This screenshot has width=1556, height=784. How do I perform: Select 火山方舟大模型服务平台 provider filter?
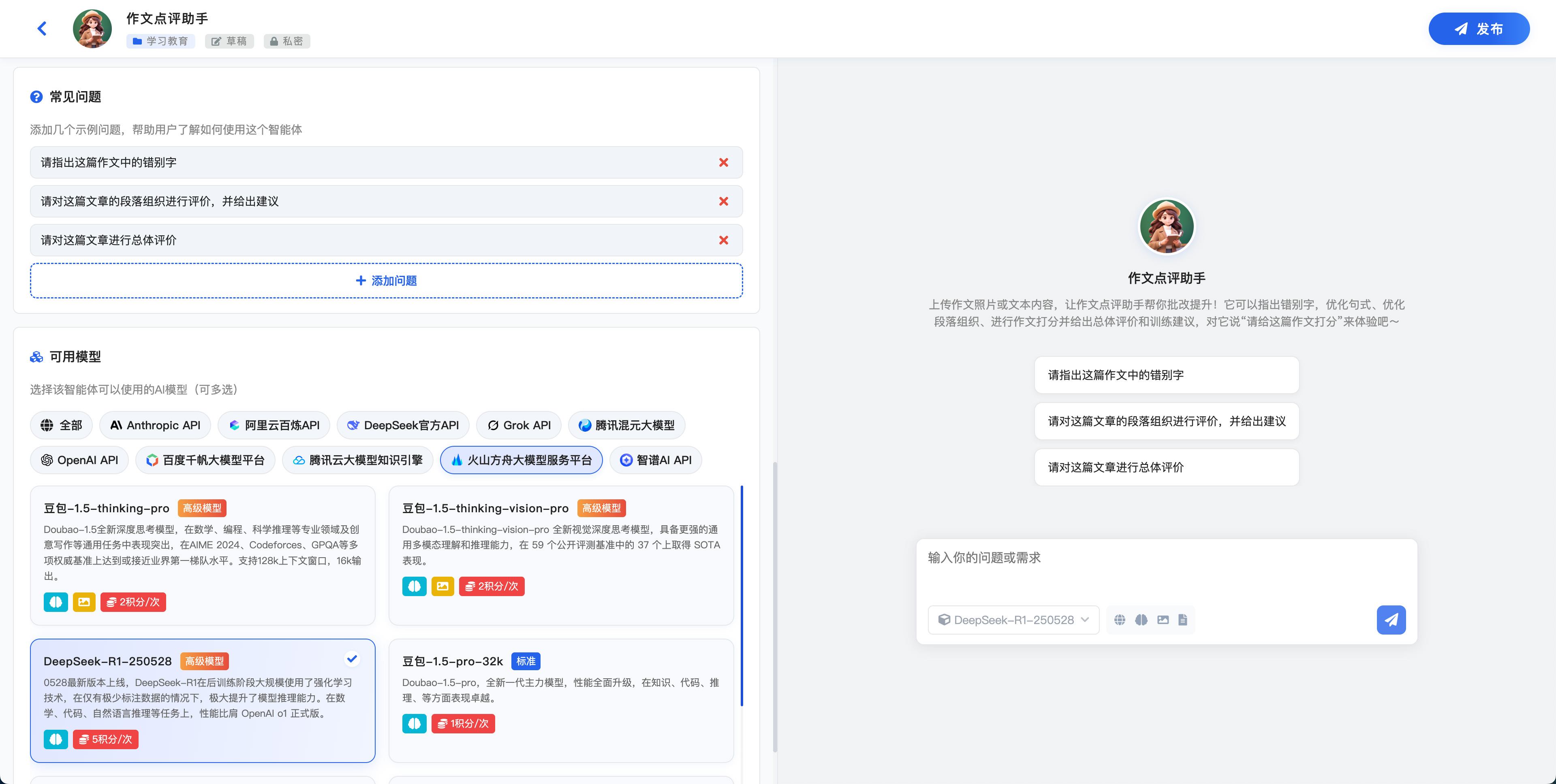pos(521,460)
